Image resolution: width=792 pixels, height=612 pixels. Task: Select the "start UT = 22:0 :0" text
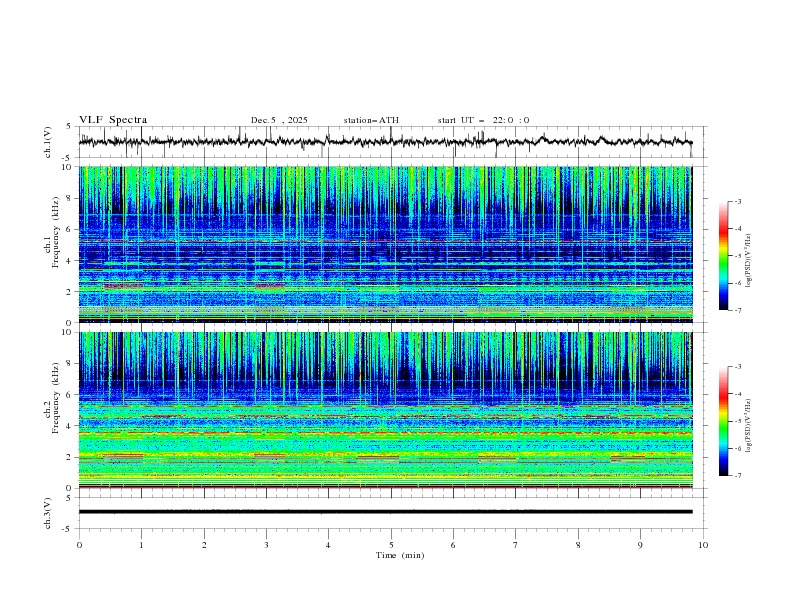(483, 120)
